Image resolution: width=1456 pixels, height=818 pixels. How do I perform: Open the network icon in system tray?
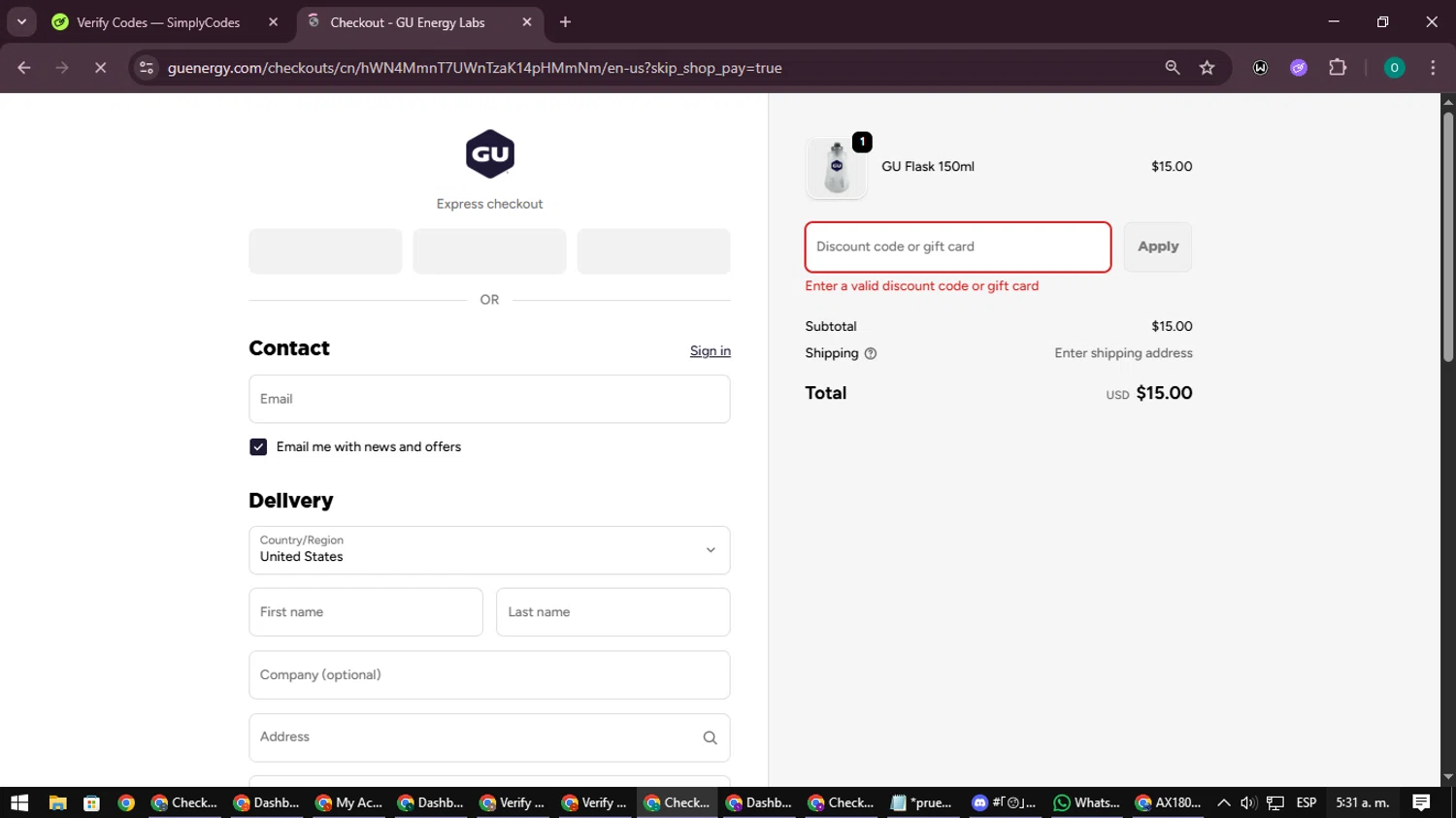tap(1275, 802)
